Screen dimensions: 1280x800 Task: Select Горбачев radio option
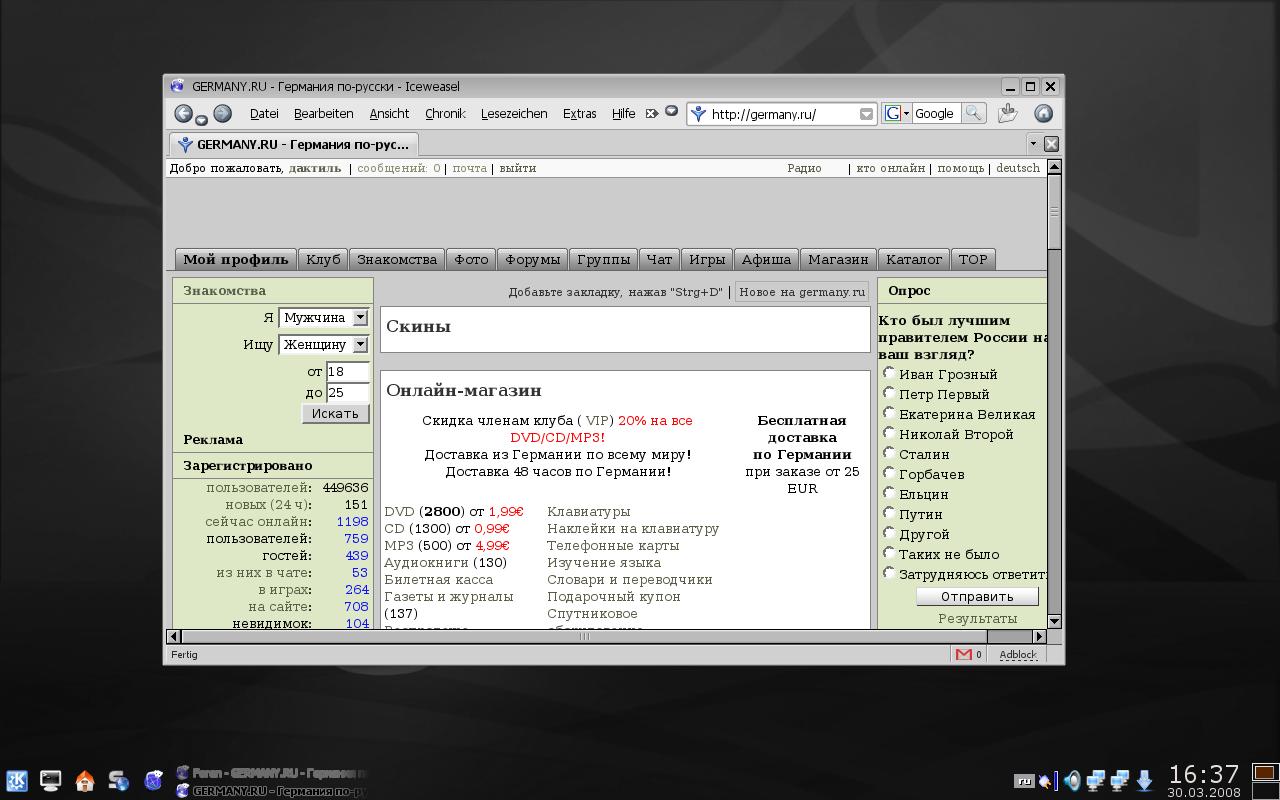(888, 473)
